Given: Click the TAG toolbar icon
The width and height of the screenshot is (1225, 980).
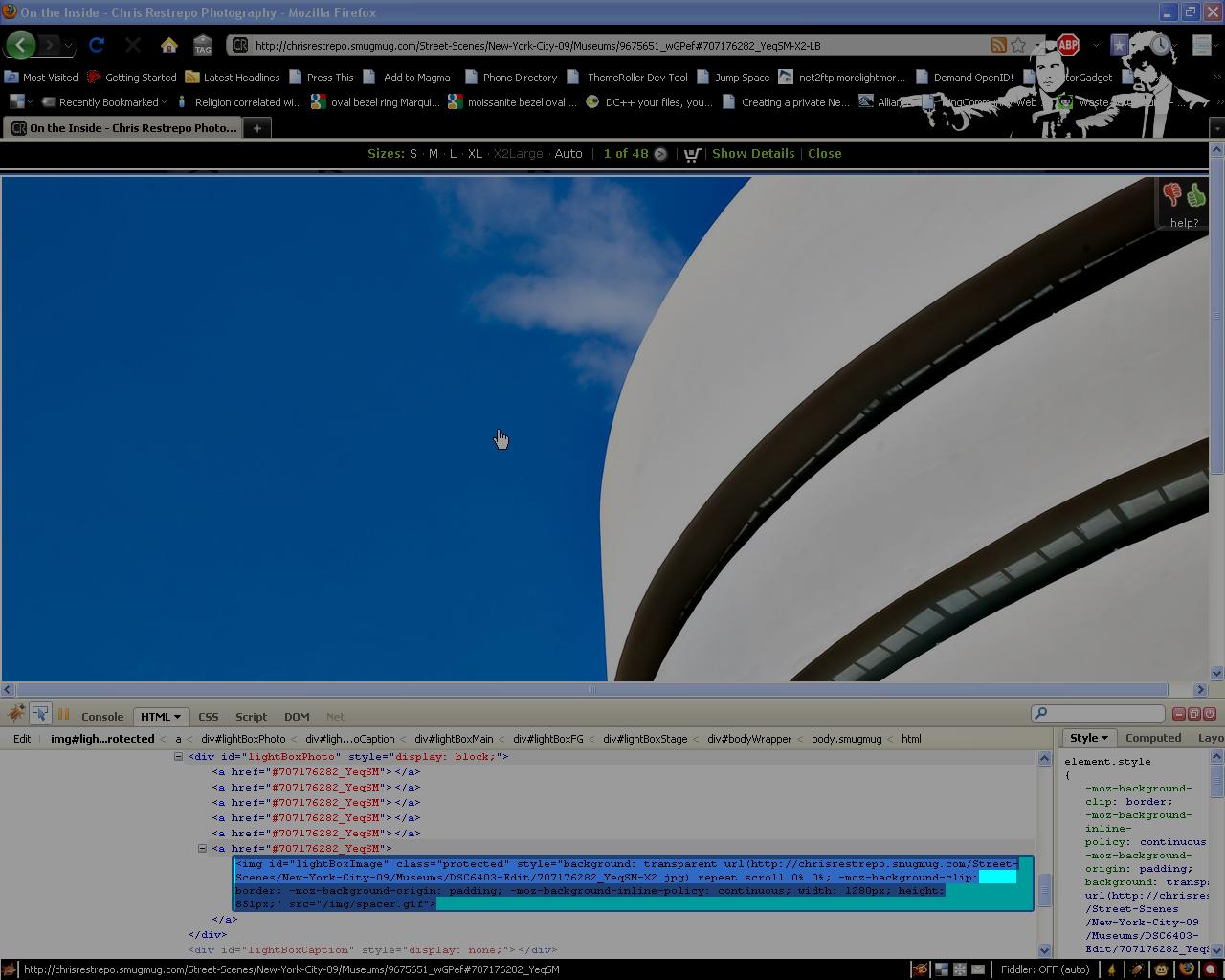Looking at the screenshot, I should pos(203,45).
